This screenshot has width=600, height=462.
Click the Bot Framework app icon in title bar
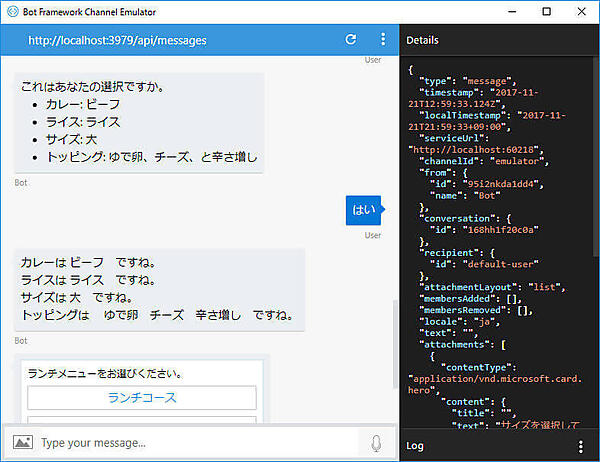pos(11,11)
